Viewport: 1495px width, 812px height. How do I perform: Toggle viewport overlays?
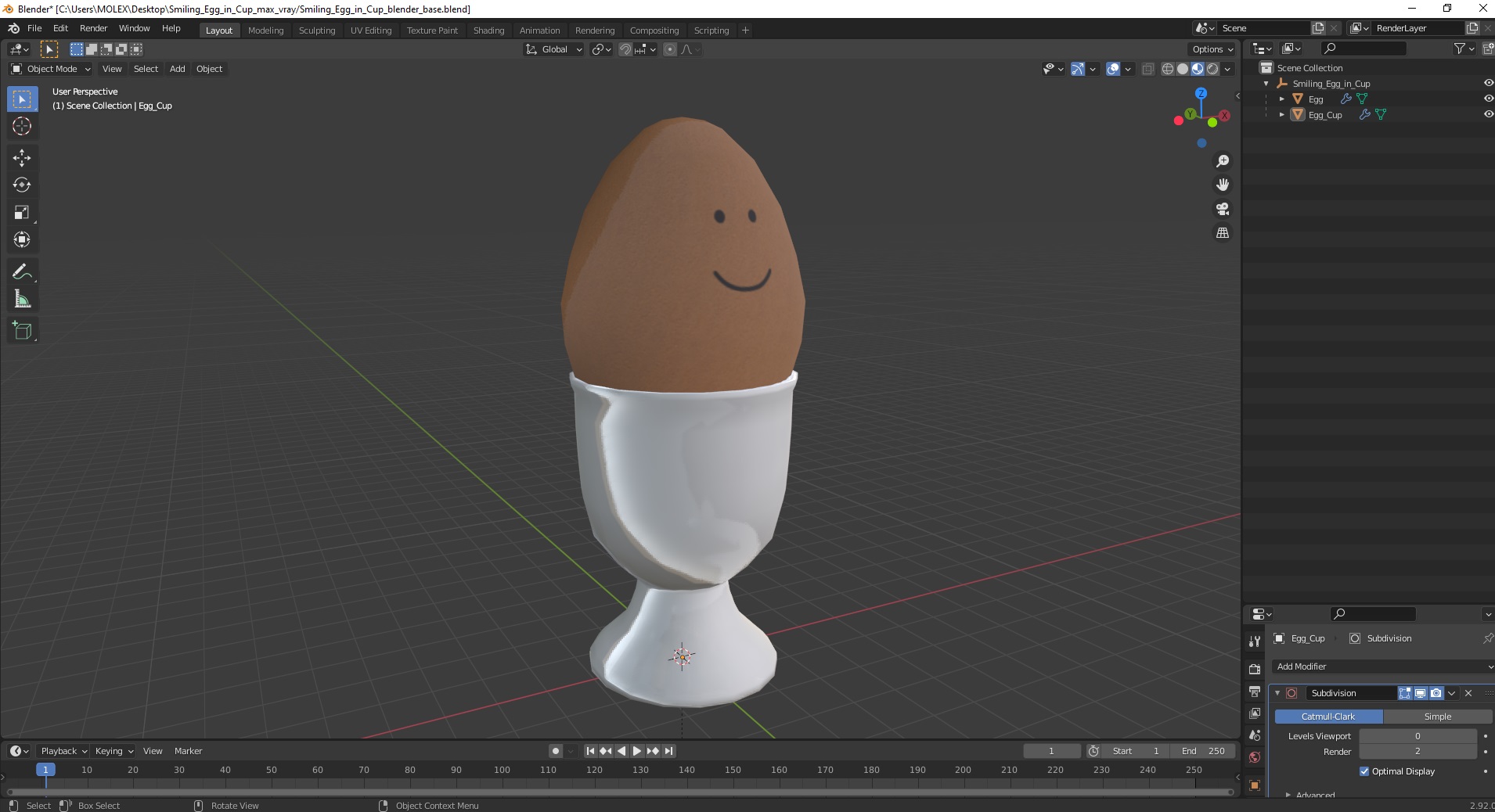(1113, 69)
